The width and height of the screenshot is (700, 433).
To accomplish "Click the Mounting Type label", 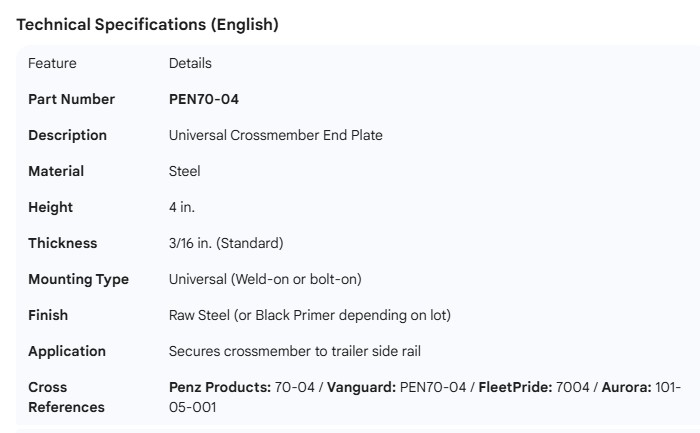I will click(78, 279).
